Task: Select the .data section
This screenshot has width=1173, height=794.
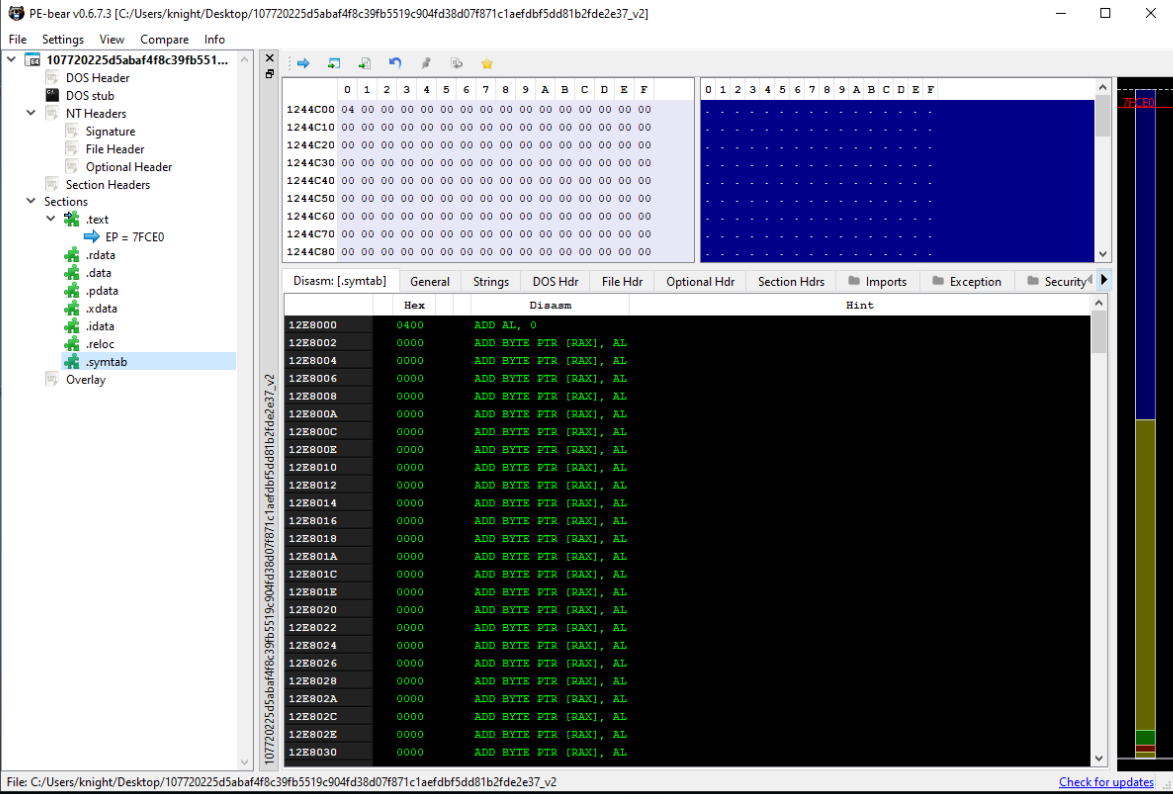Action: click(98, 273)
